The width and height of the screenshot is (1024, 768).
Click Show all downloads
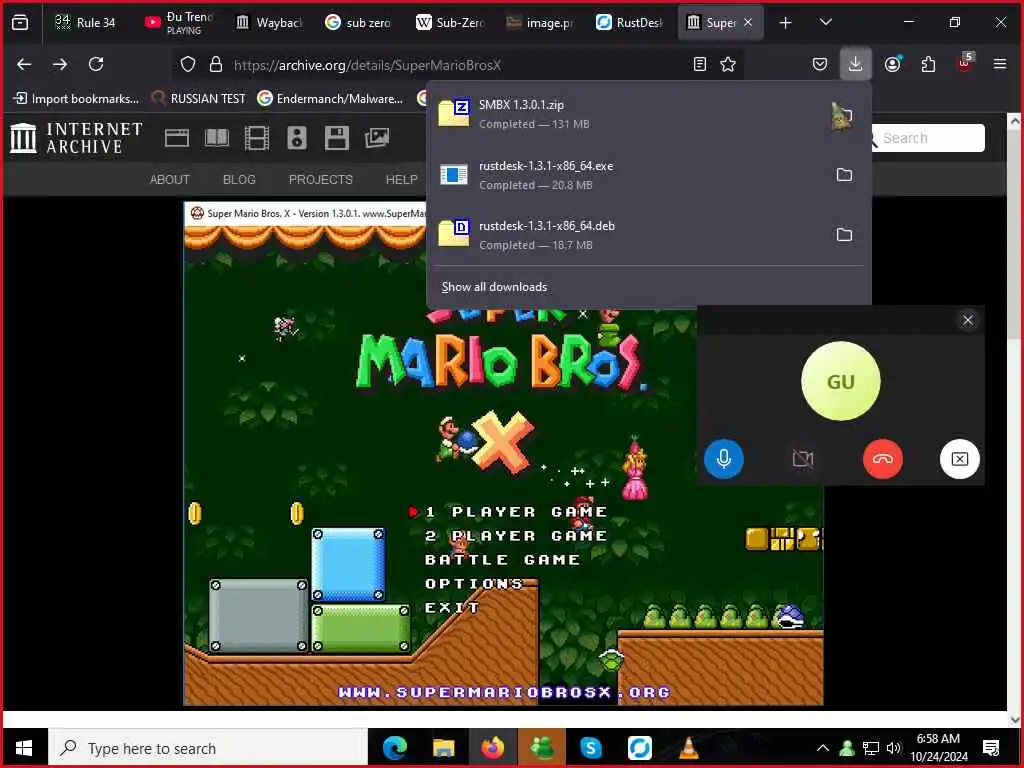coord(494,287)
